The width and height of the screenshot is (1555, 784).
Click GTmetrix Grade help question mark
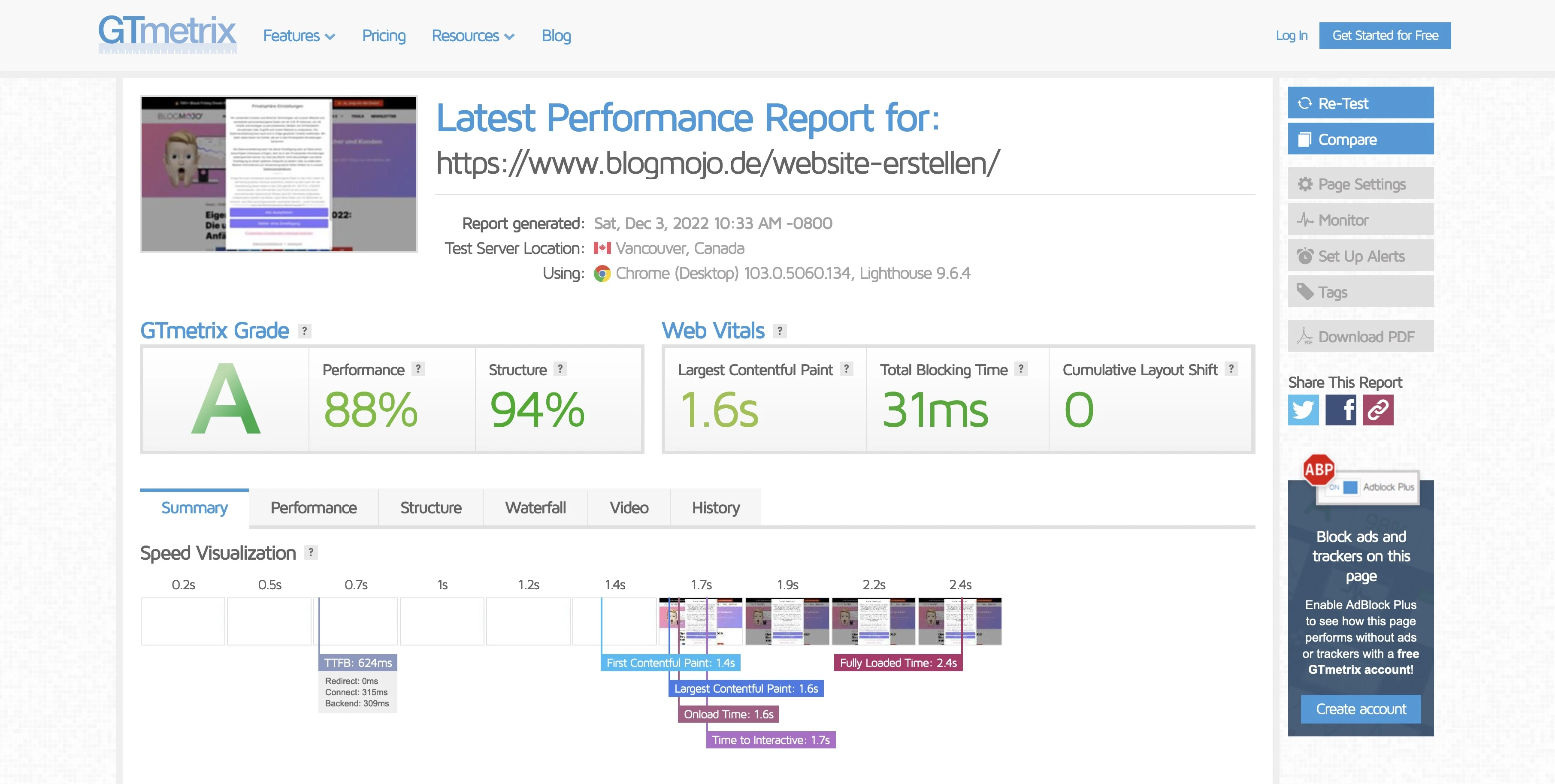click(x=305, y=331)
